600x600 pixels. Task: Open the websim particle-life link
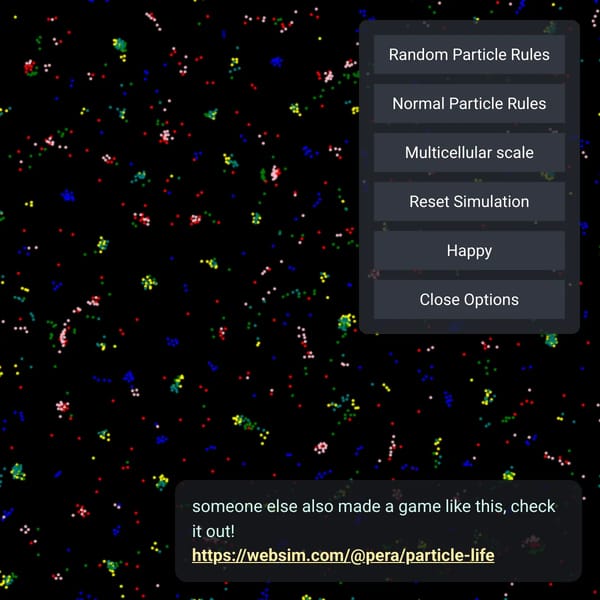pyautogui.click(x=343, y=555)
